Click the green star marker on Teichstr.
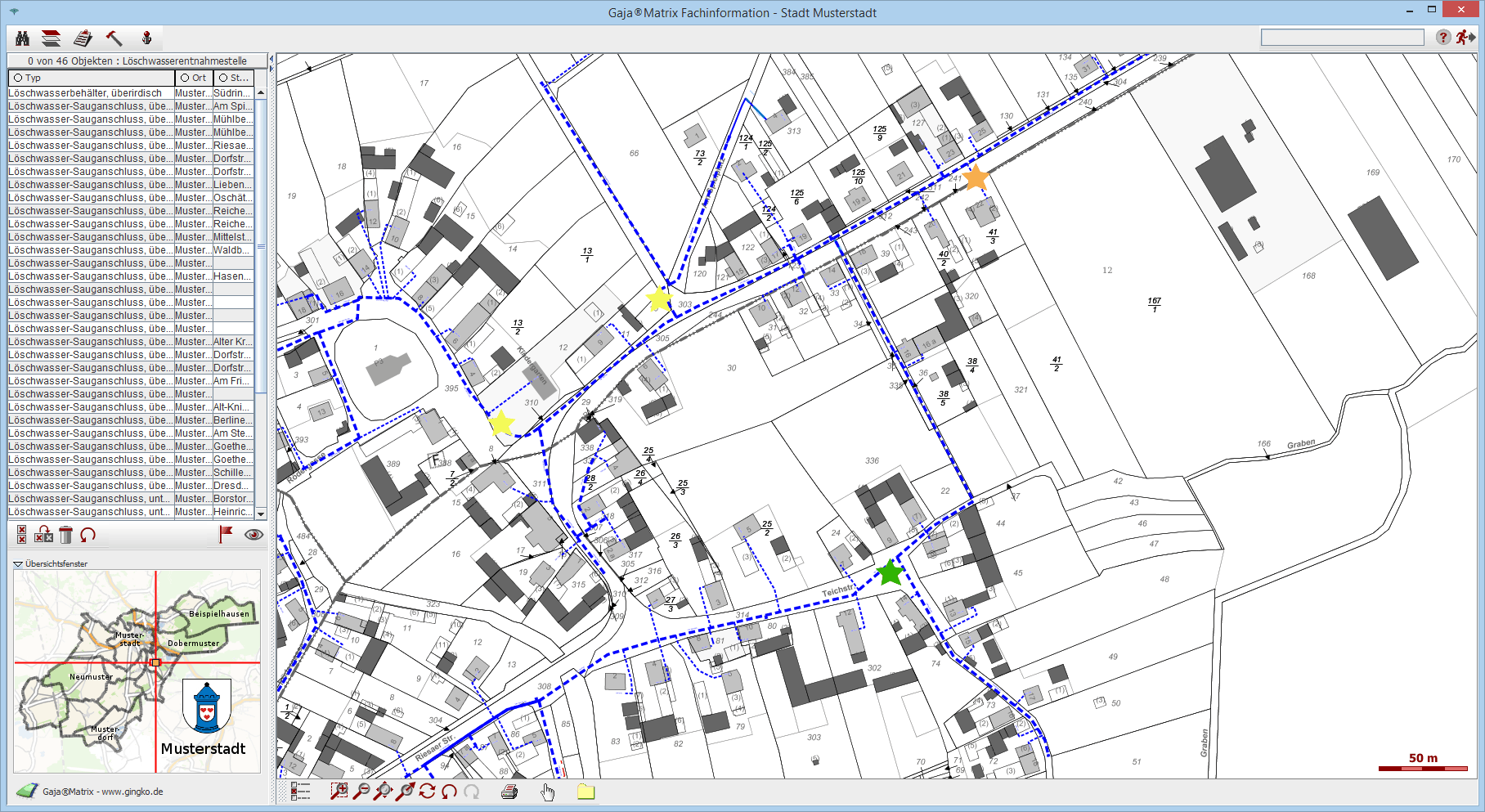This screenshot has width=1485, height=812. tap(890, 572)
